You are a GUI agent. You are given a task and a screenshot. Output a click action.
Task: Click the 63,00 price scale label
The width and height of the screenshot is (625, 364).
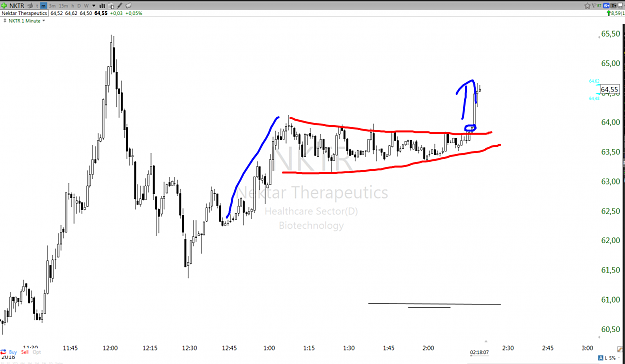611,182
